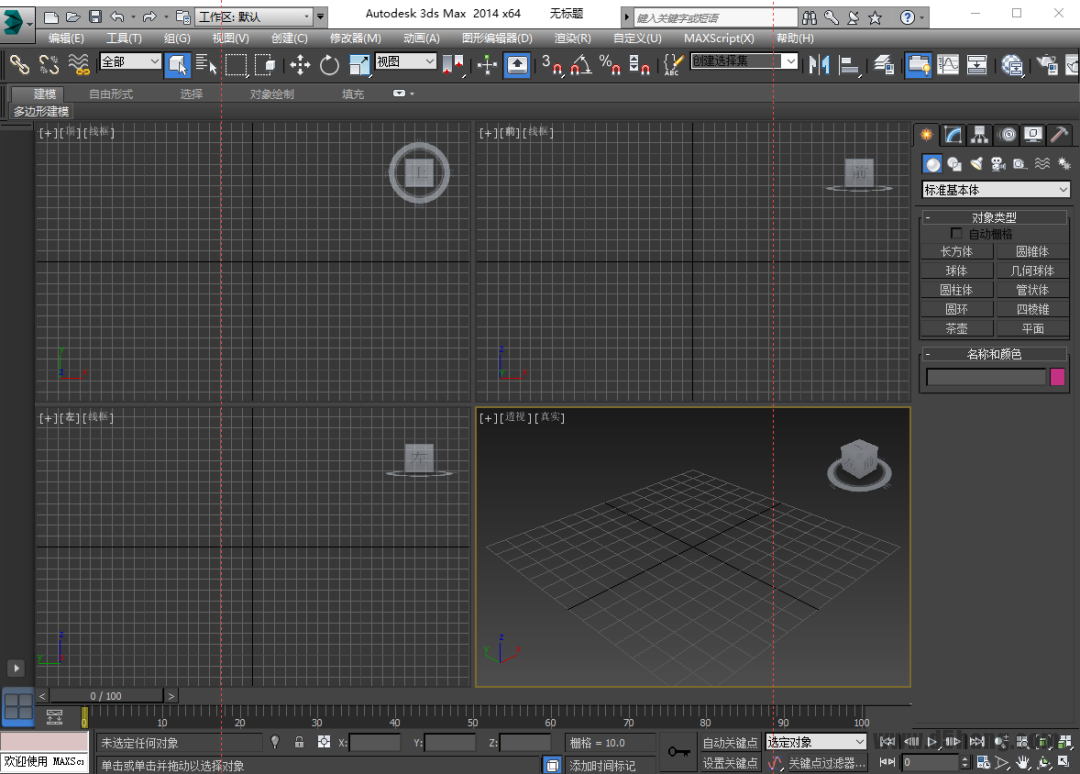Click the Play Animation button

[x=932, y=742]
